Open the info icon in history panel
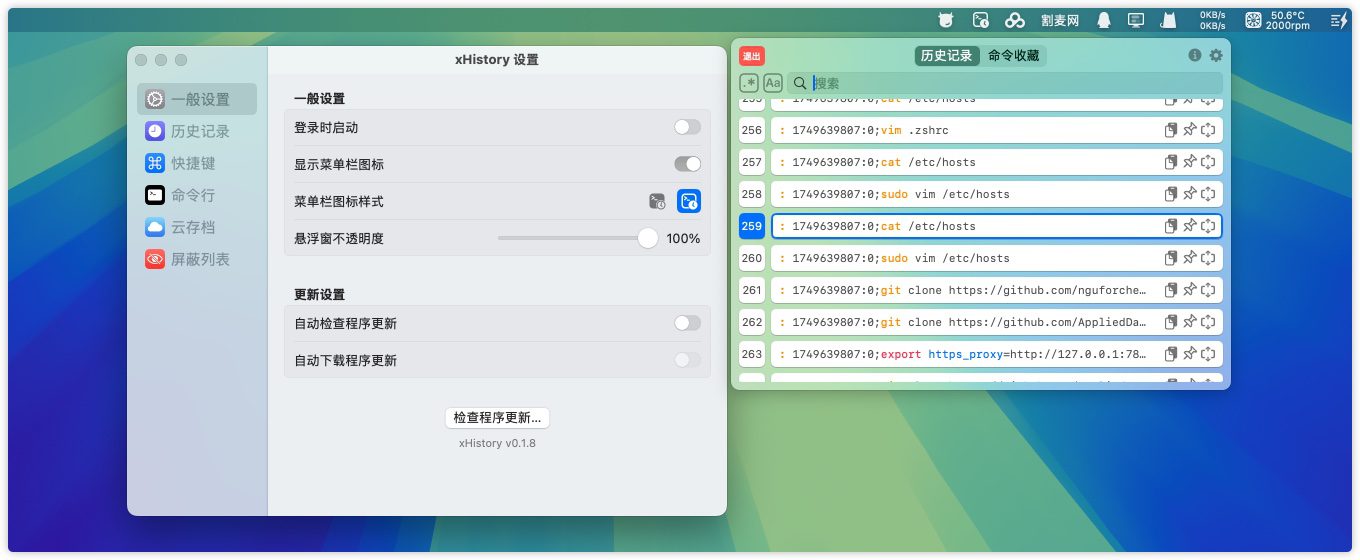This screenshot has height=560, width=1360. pyautogui.click(x=1194, y=56)
